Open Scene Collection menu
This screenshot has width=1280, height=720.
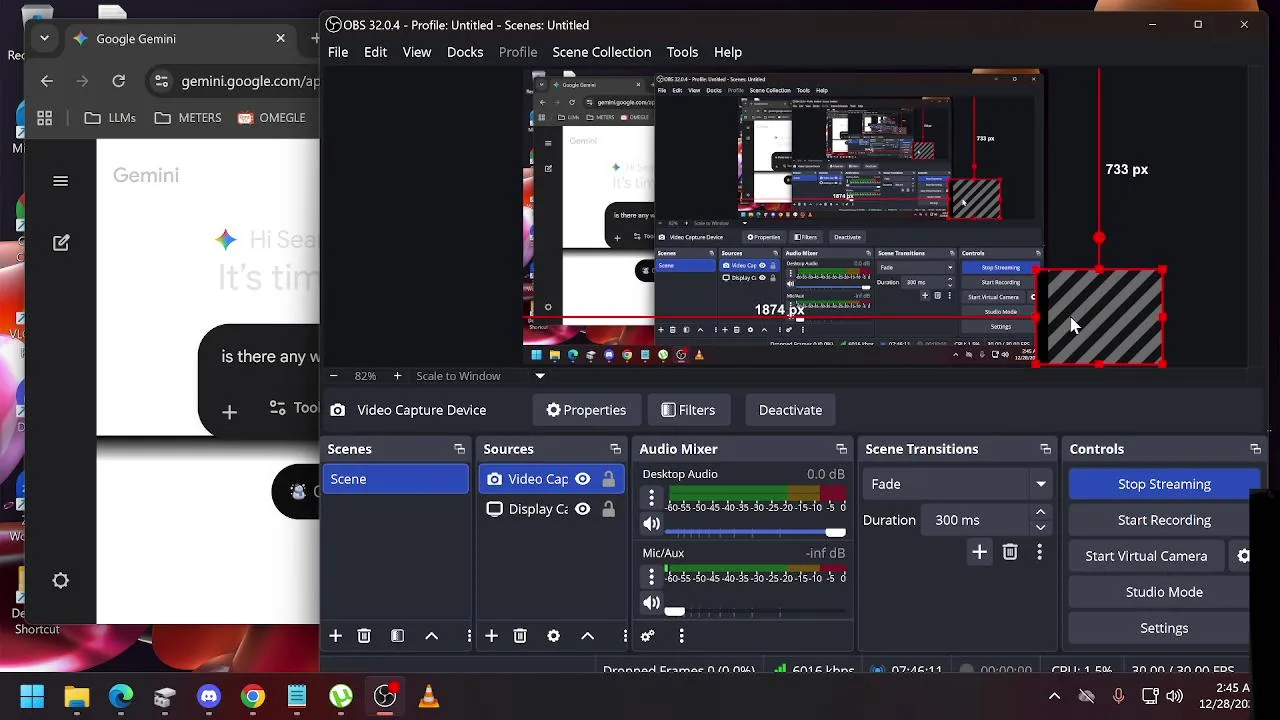(602, 52)
